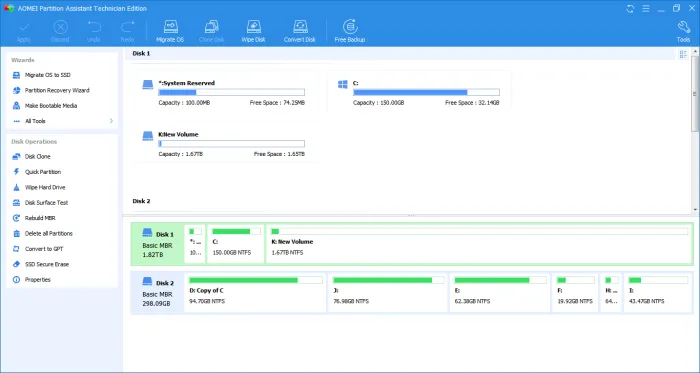The height and width of the screenshot is (373, 700).
Task: Launch Wipe Disk from toolbar
Action: point(254,31)
